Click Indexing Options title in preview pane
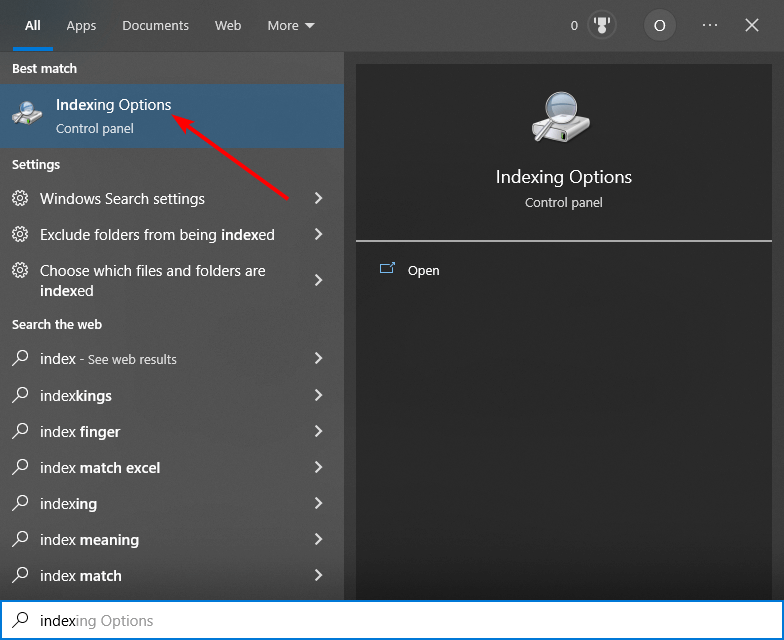Screen dimensions: 784x640 [x=564, y=177]
